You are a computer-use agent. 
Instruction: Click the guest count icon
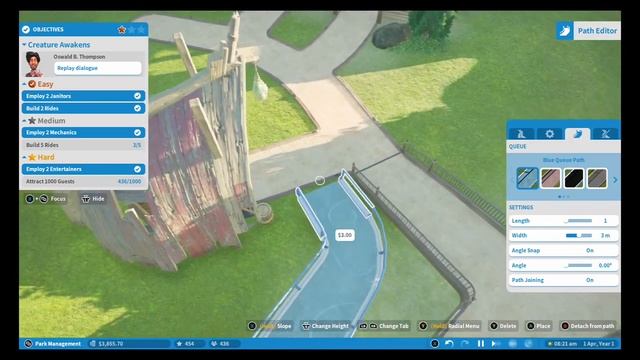[214, 344]
